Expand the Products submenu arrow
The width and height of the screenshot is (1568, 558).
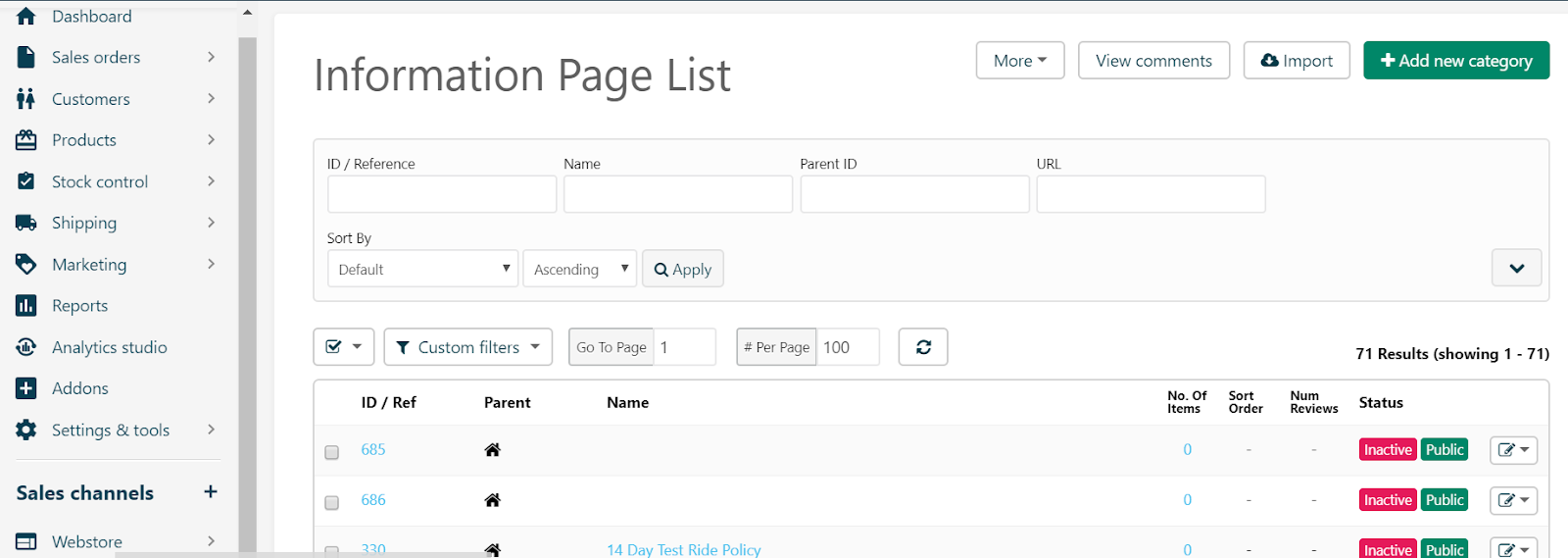pos(211,139)
